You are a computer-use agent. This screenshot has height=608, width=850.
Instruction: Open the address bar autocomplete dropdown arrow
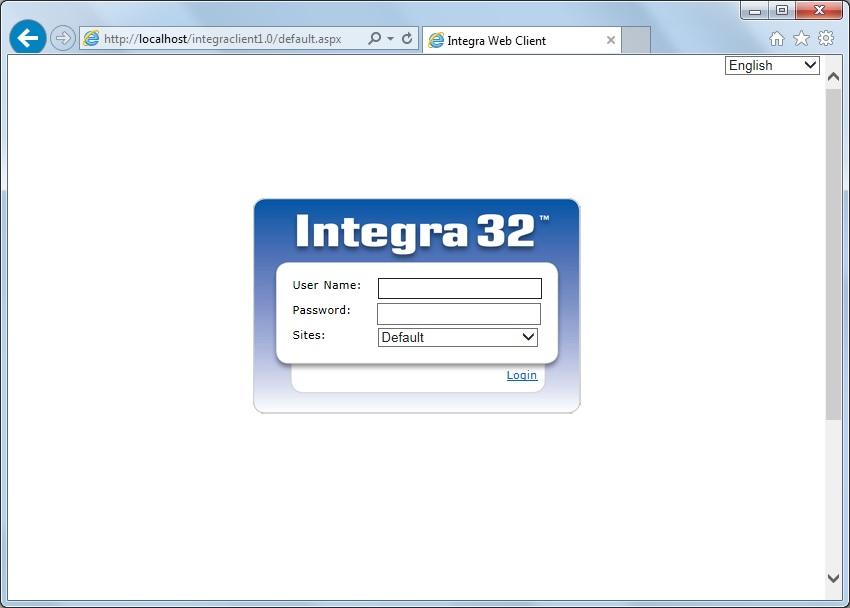coord(390,38)
